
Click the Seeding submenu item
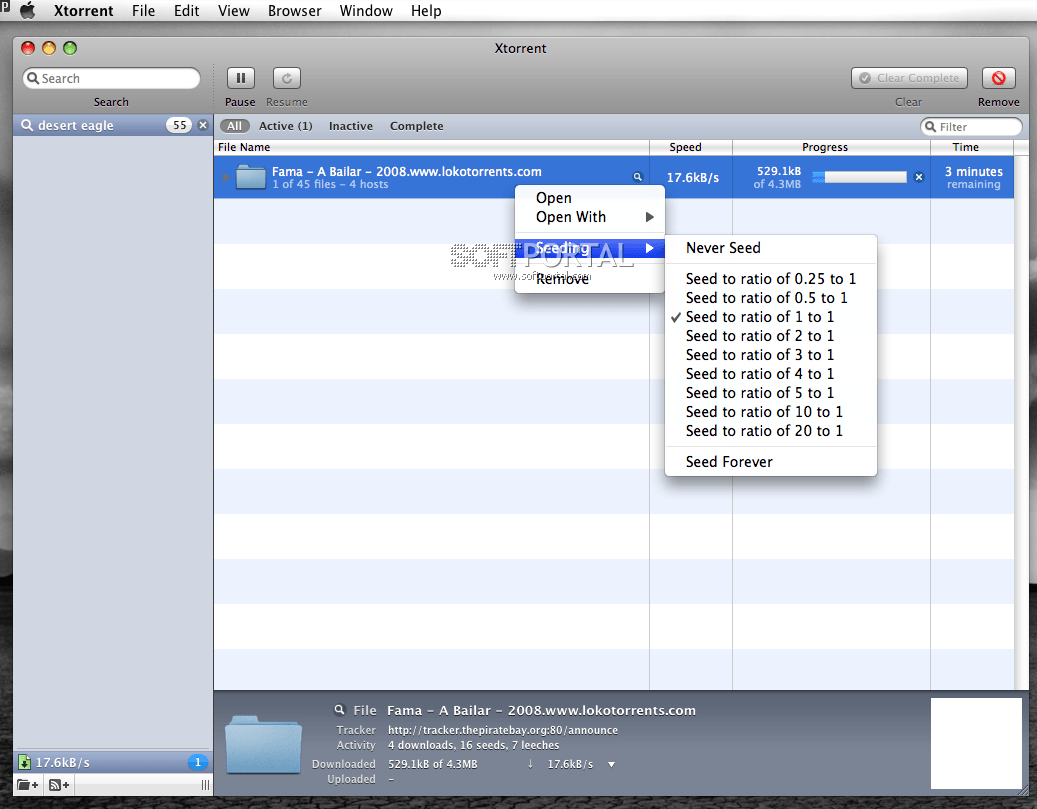point(589,248)
